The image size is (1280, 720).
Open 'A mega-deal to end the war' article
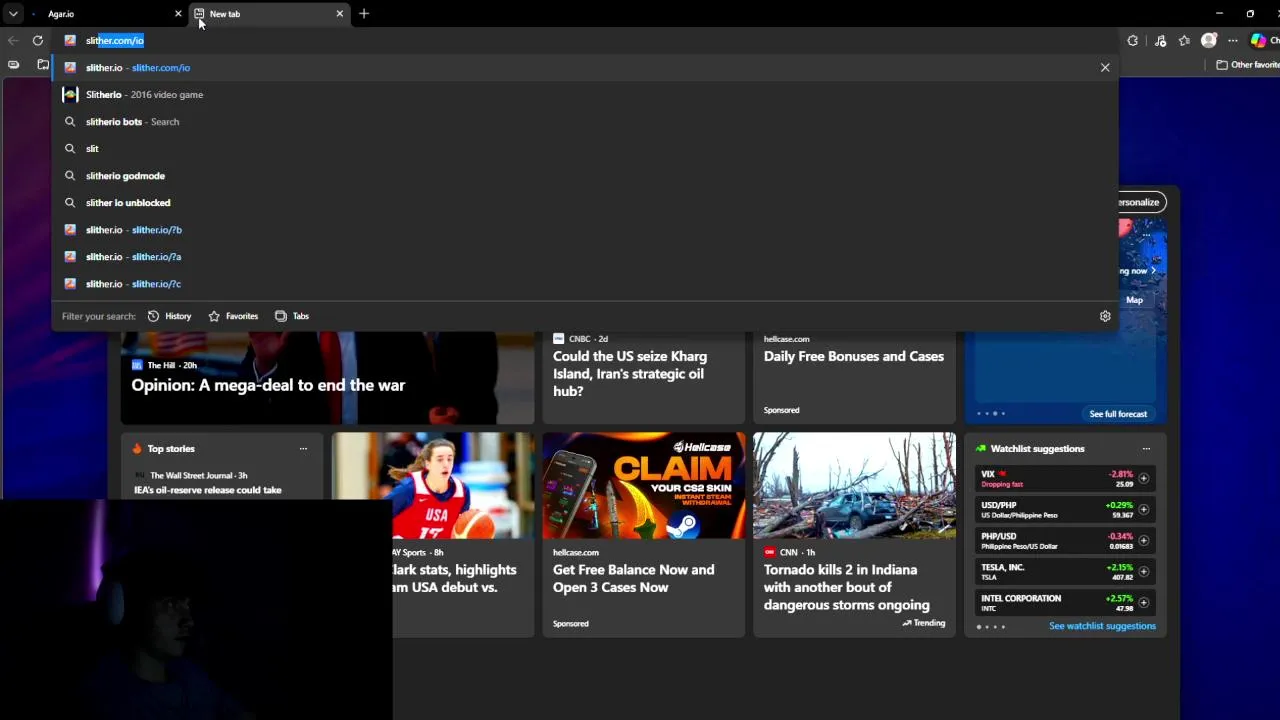[x=268, y=385]
